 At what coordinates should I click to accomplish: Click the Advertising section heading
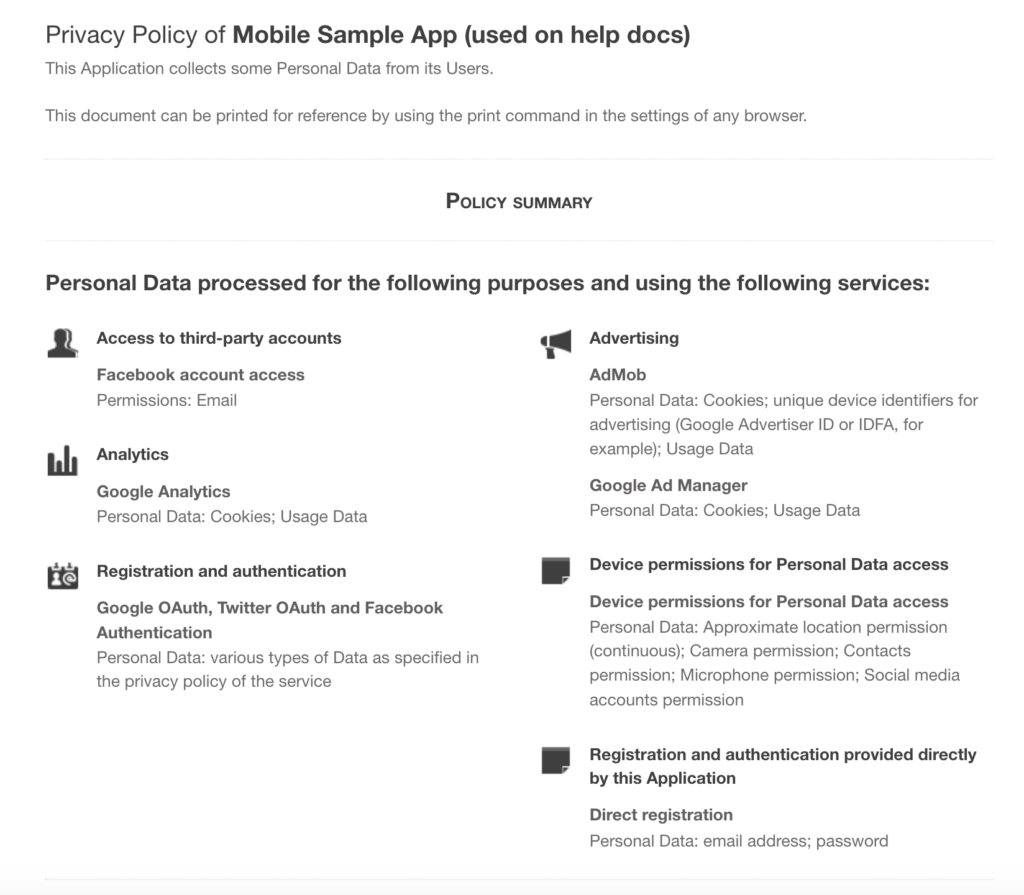(634, 339)
